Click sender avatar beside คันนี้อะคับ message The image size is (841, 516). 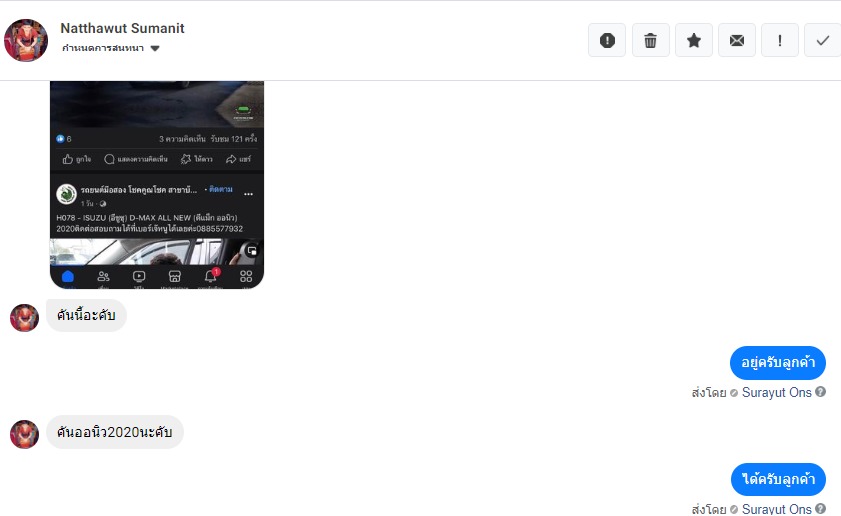coord(24,318)
